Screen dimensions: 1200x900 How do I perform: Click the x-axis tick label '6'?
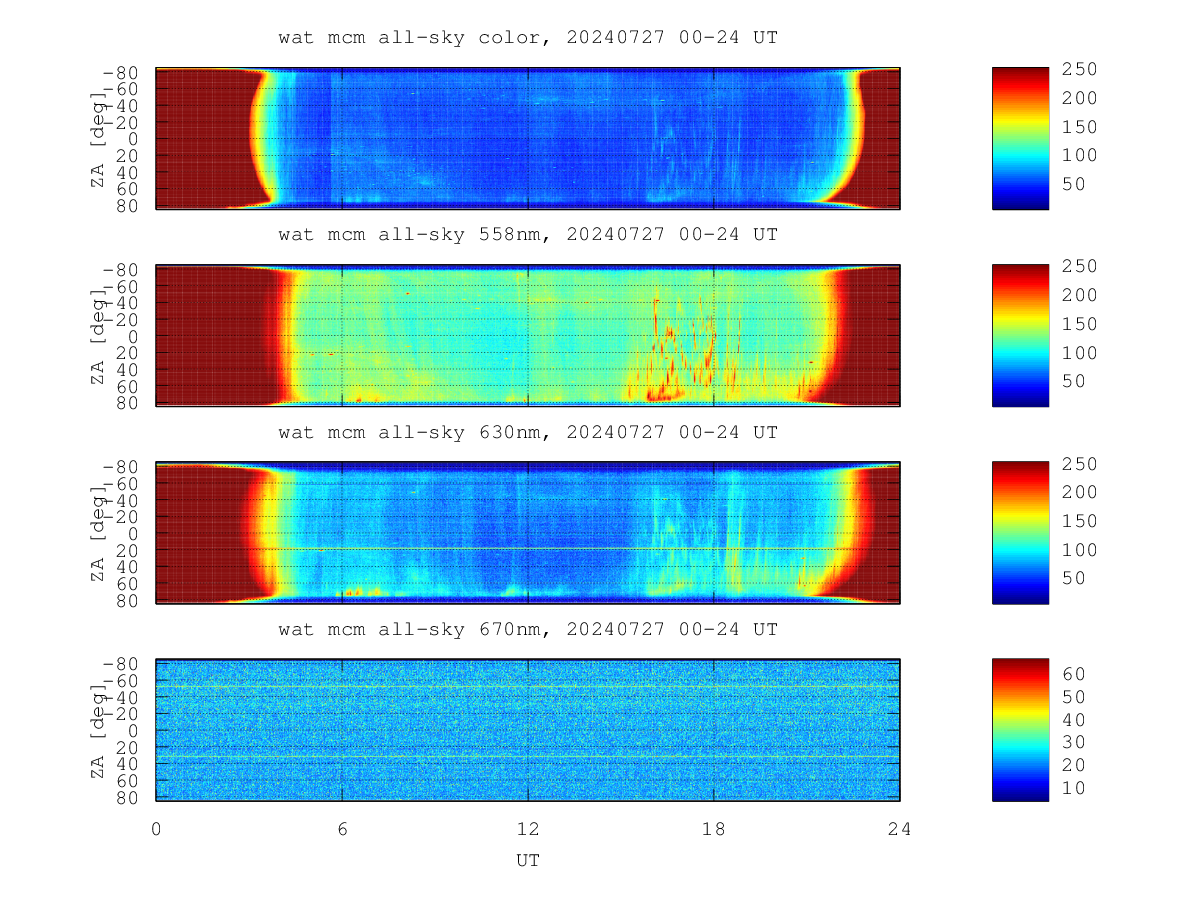coord(342,828)
